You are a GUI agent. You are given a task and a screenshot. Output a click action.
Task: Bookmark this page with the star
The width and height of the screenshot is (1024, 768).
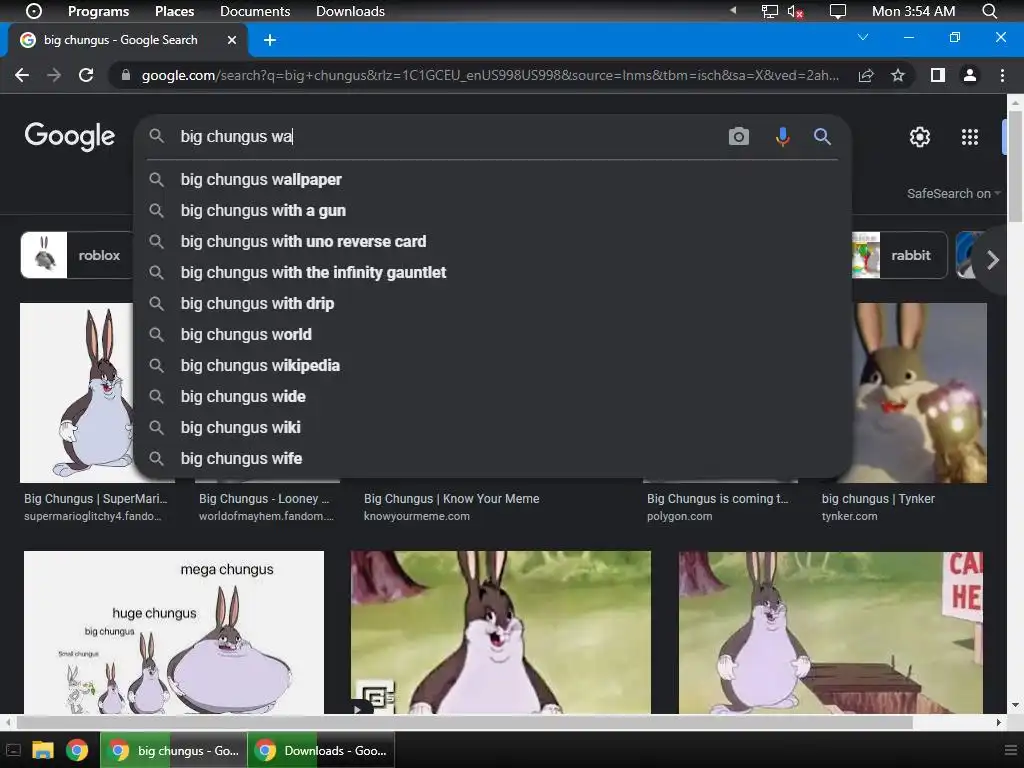pos(898,75)
